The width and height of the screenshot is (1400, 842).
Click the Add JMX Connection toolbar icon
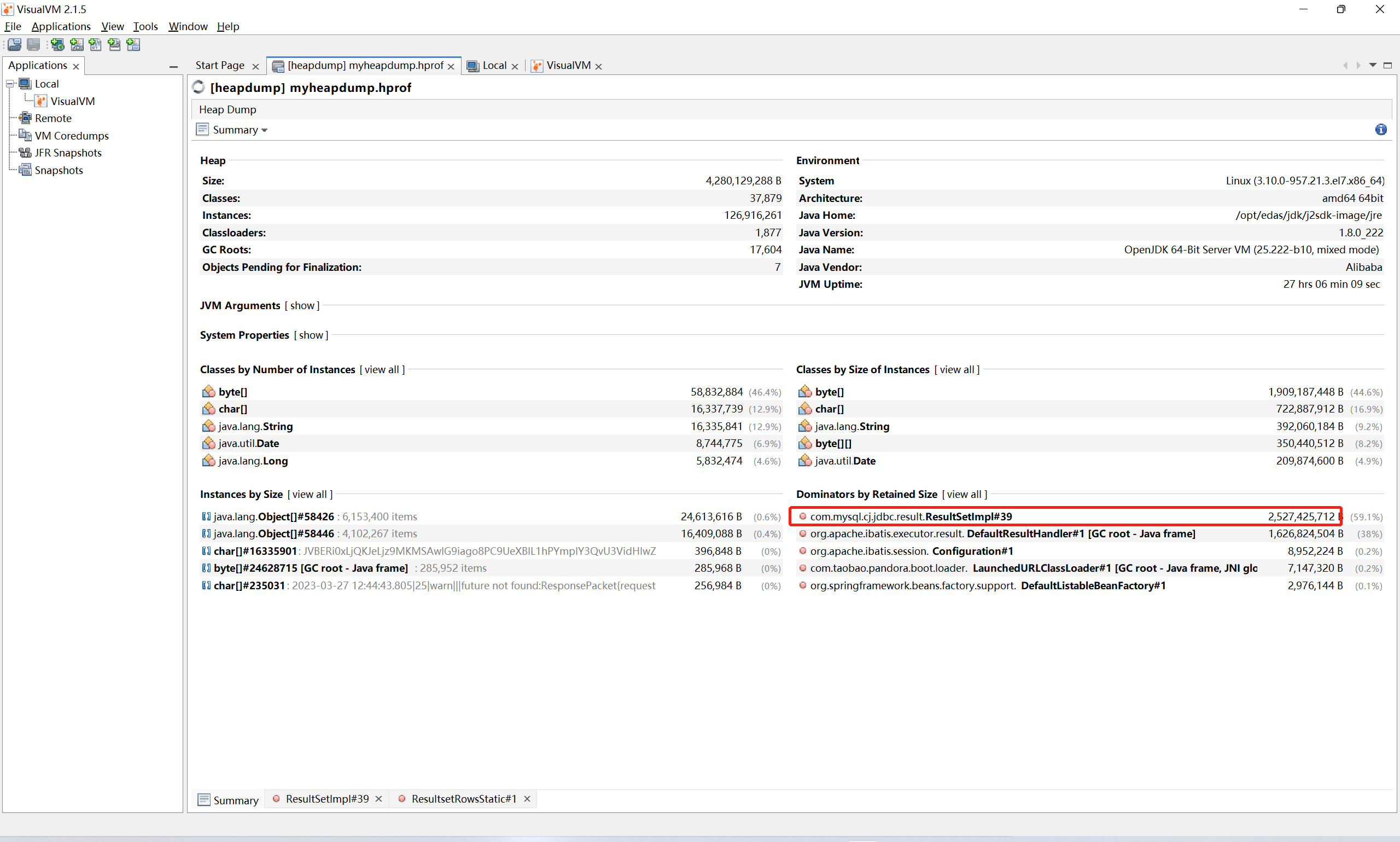[x=77, y=45]
